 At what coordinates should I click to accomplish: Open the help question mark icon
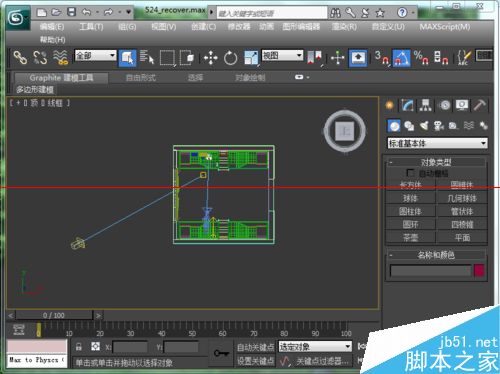402,13
